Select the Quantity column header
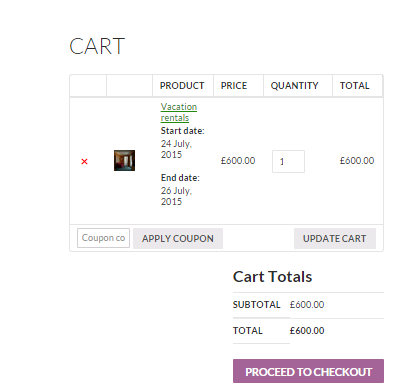418x392 pixels. coord(294,86)
